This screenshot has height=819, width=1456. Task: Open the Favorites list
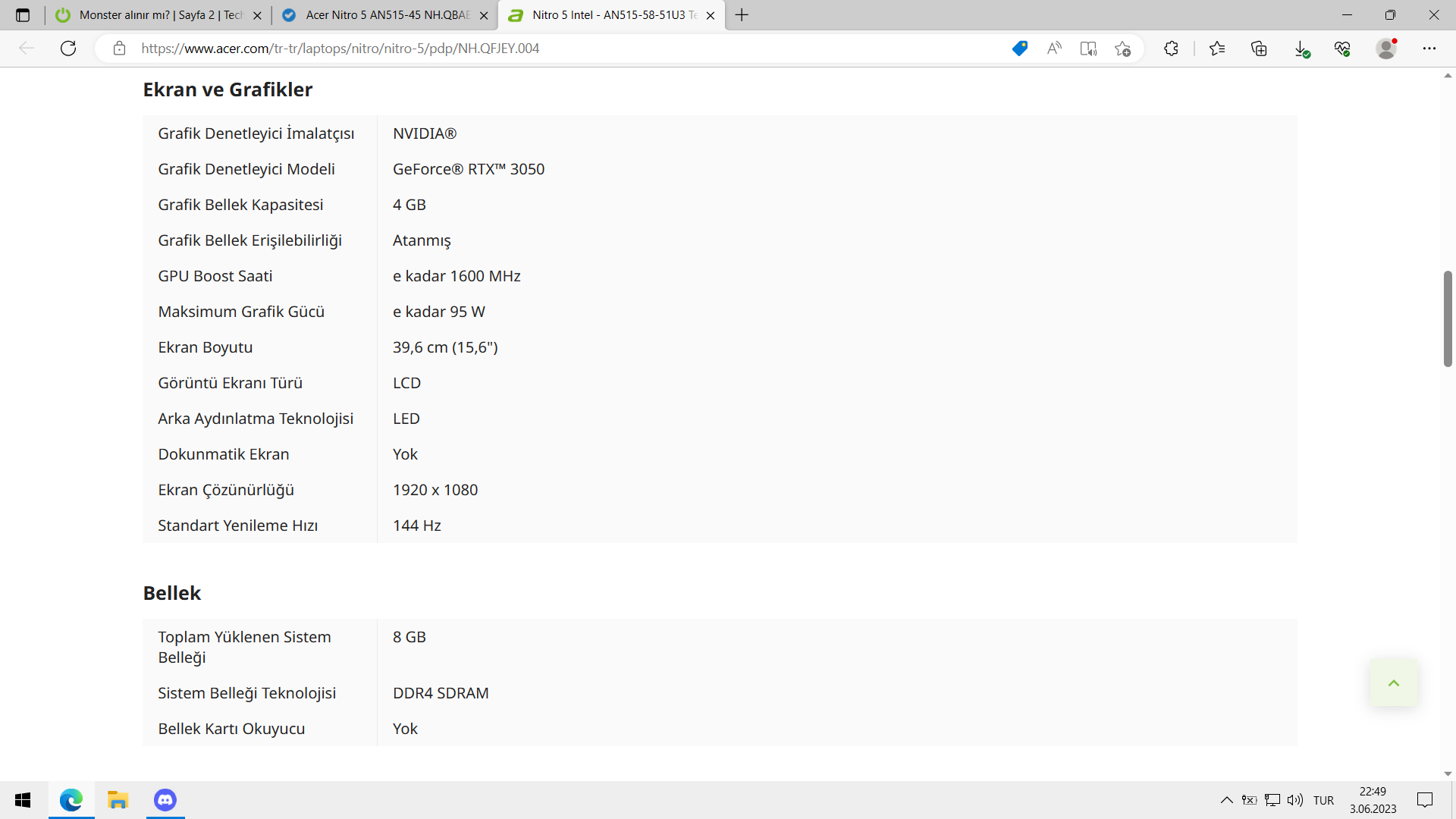(x=1217, y=49)
